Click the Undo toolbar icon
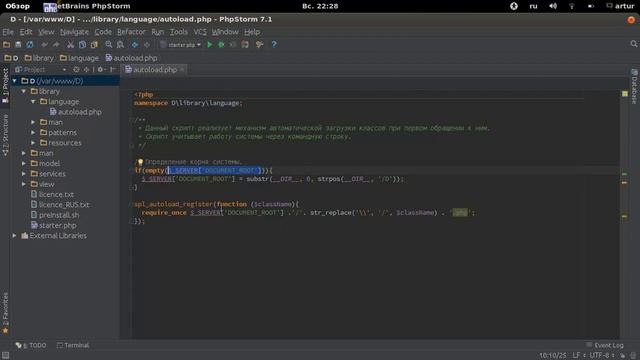Image resolution: width=640 pixels, height=360 pixels. pos(44,45)
